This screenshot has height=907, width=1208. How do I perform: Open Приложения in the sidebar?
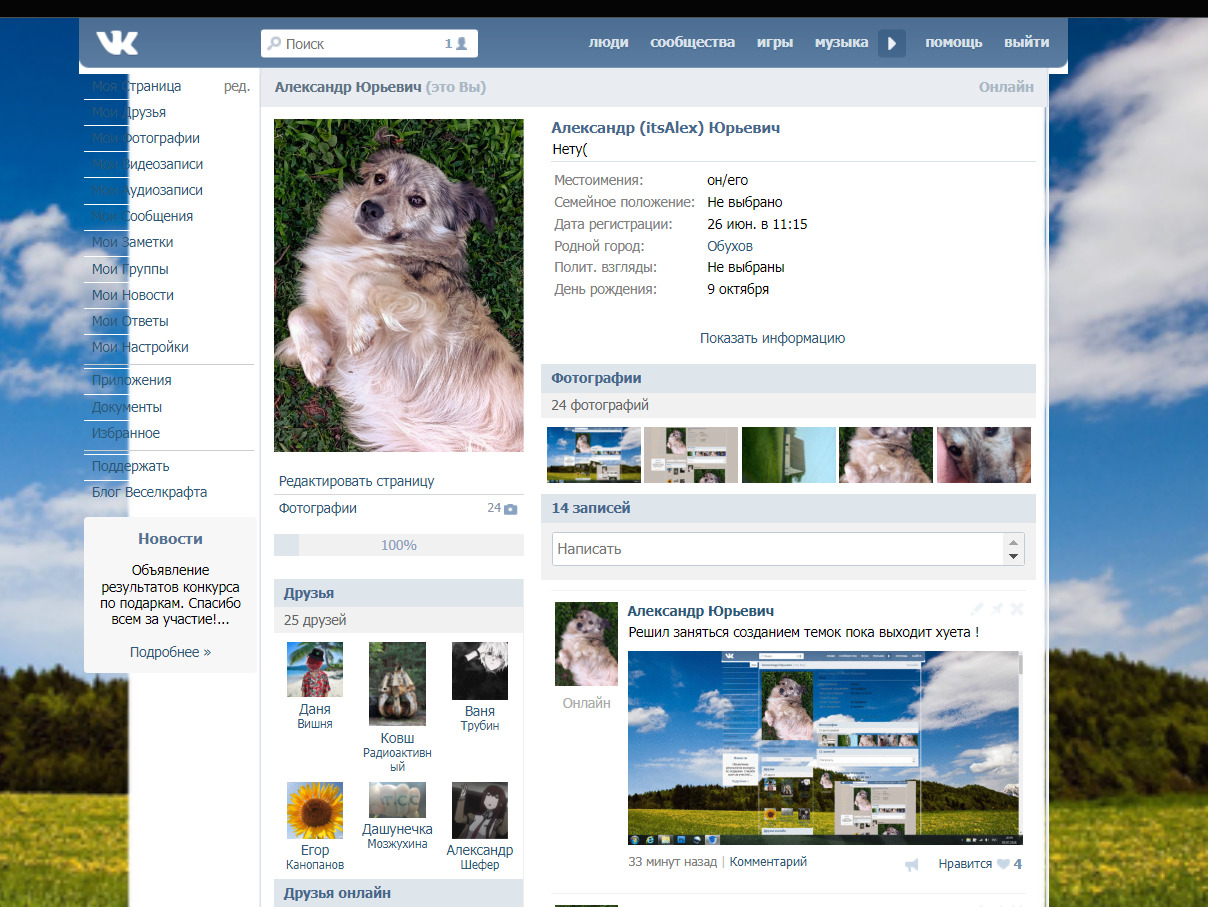[x=132, y=380]
